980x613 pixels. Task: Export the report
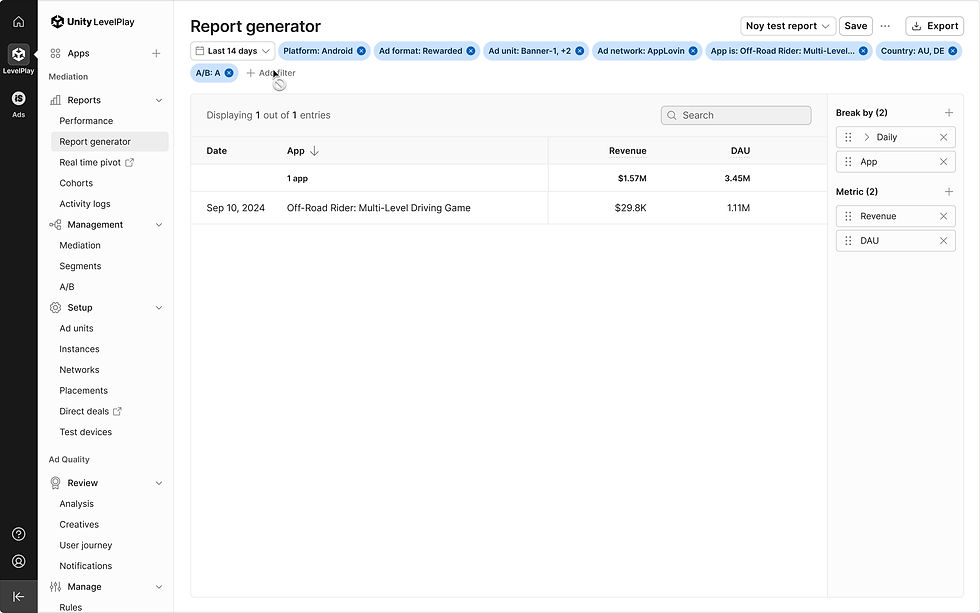934,26
